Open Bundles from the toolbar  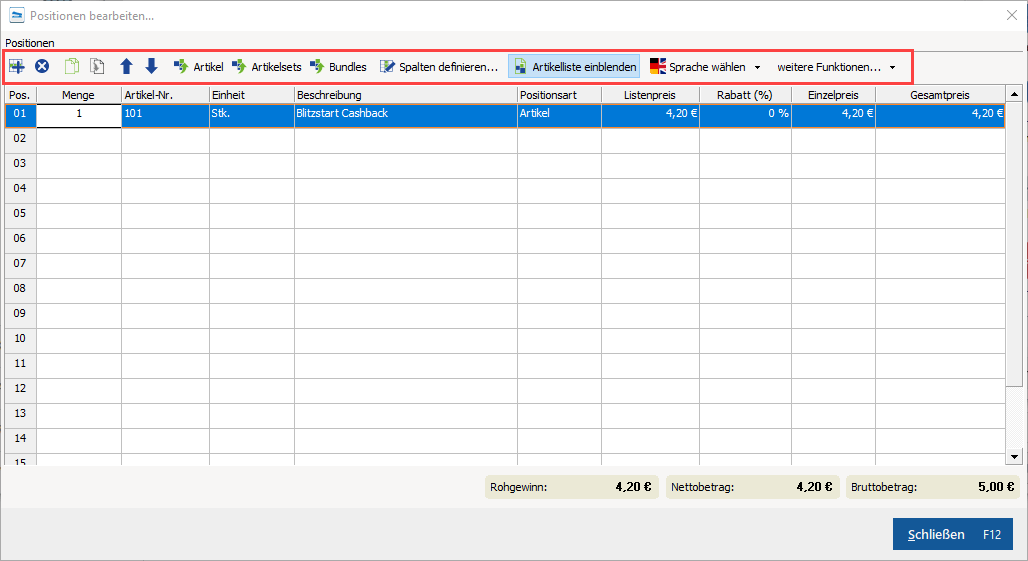coord(338,67)
